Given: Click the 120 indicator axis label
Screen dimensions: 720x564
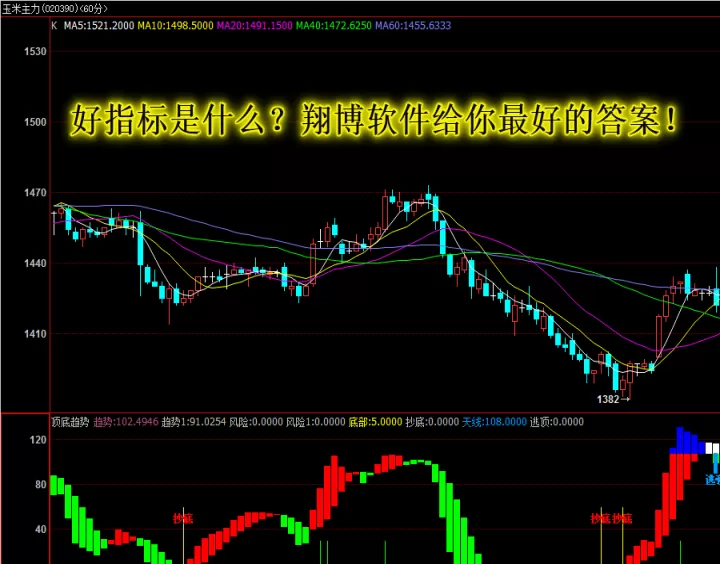Looking at the screenshot, I should coord(38,440).
